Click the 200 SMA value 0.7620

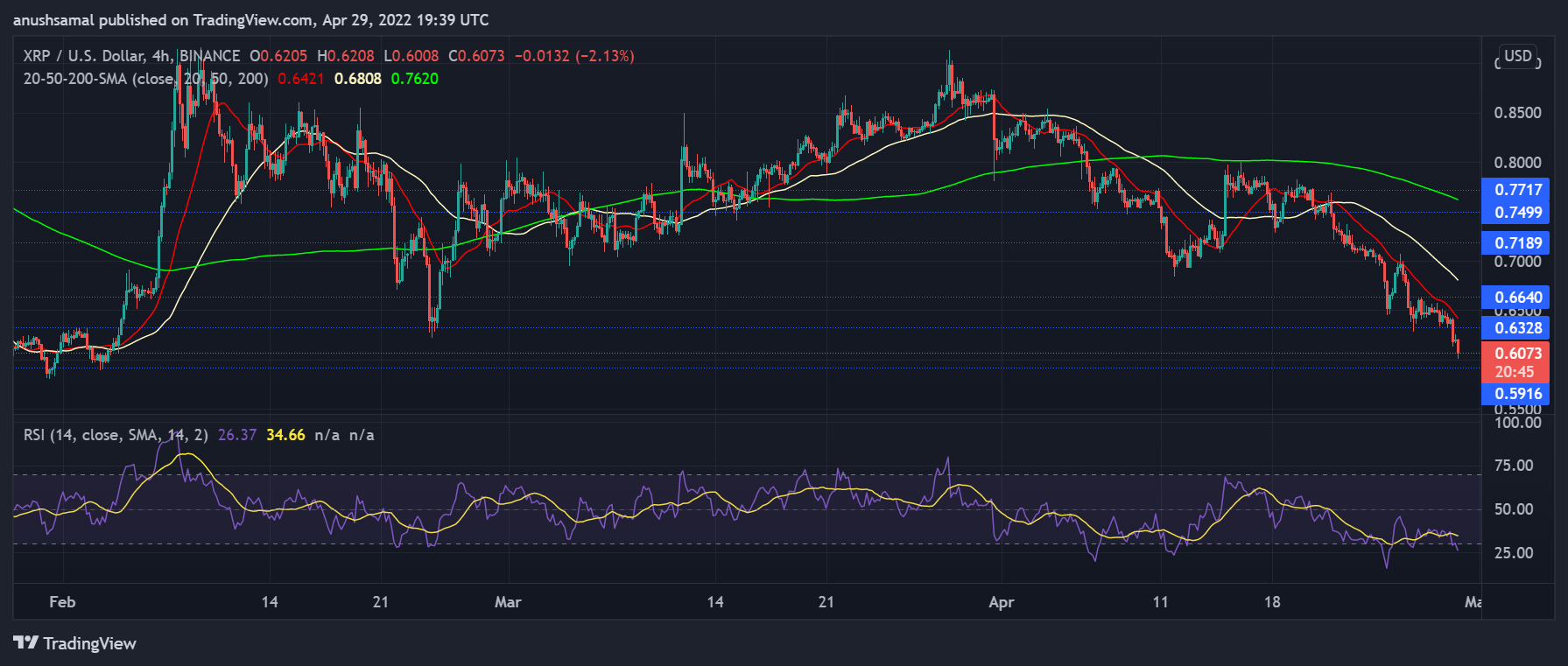(415, 79)
